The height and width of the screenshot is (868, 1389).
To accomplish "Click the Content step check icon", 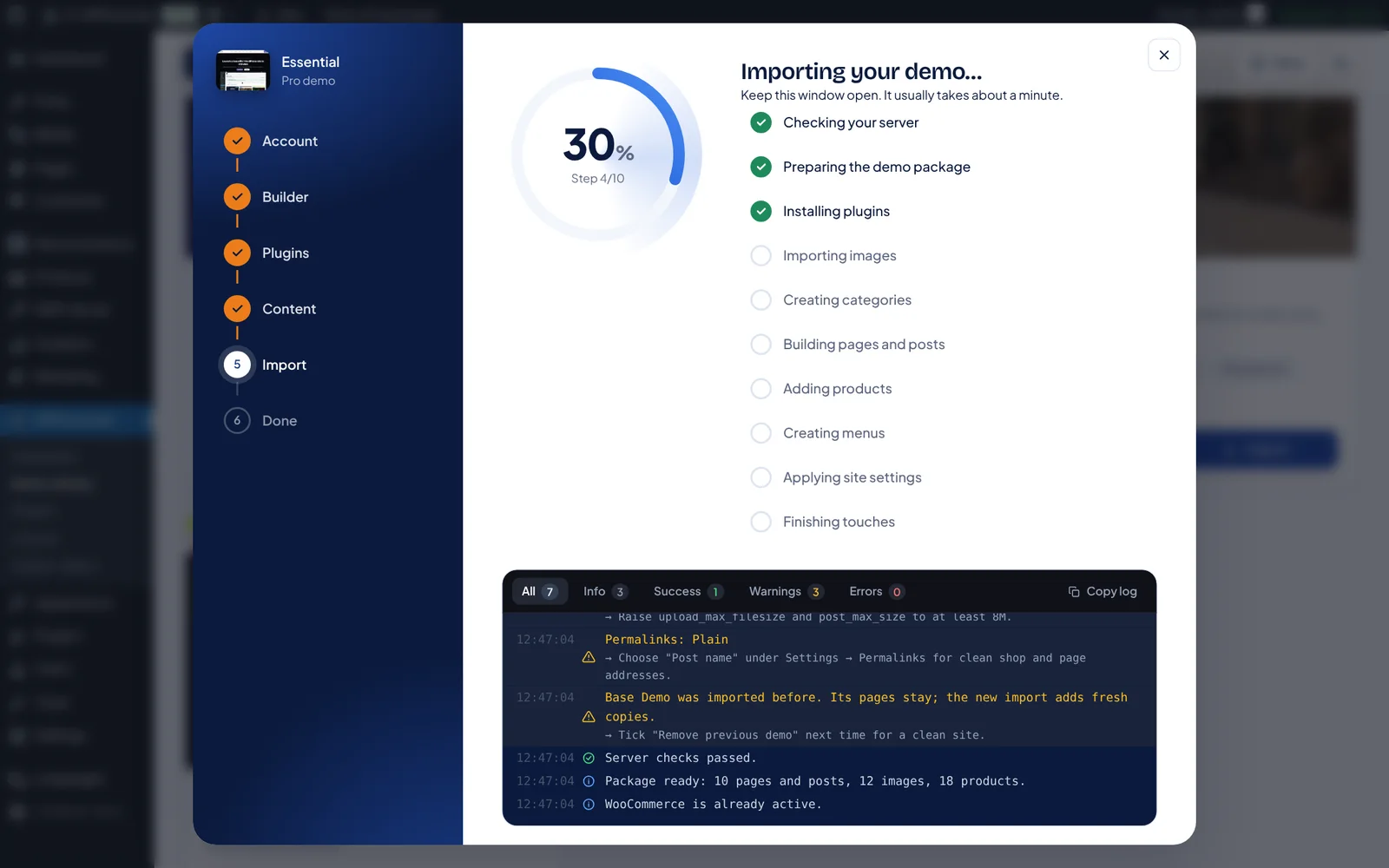I will coord(237,309).
